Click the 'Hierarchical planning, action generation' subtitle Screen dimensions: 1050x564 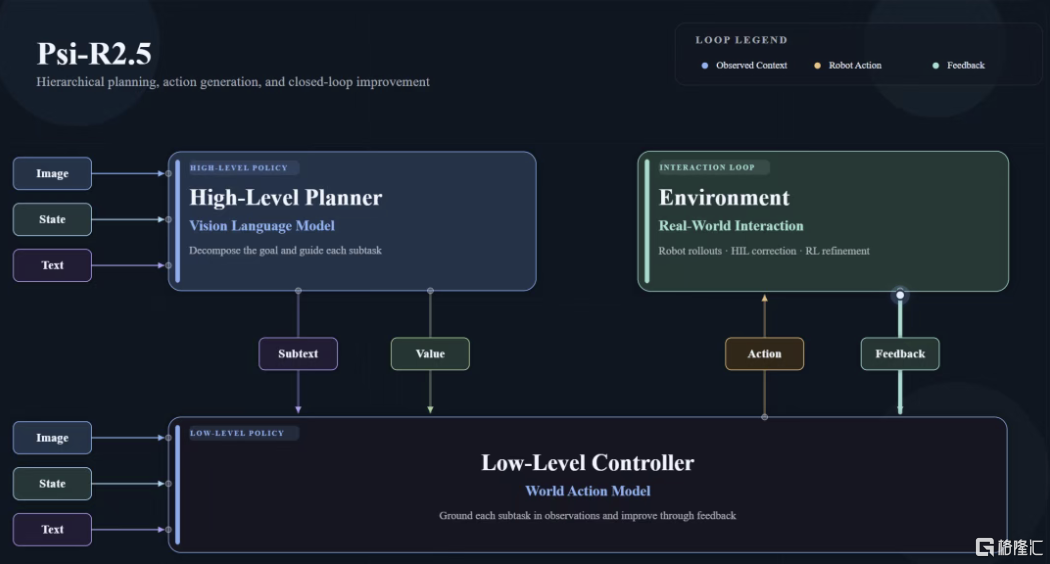click(x=233, y=82)
